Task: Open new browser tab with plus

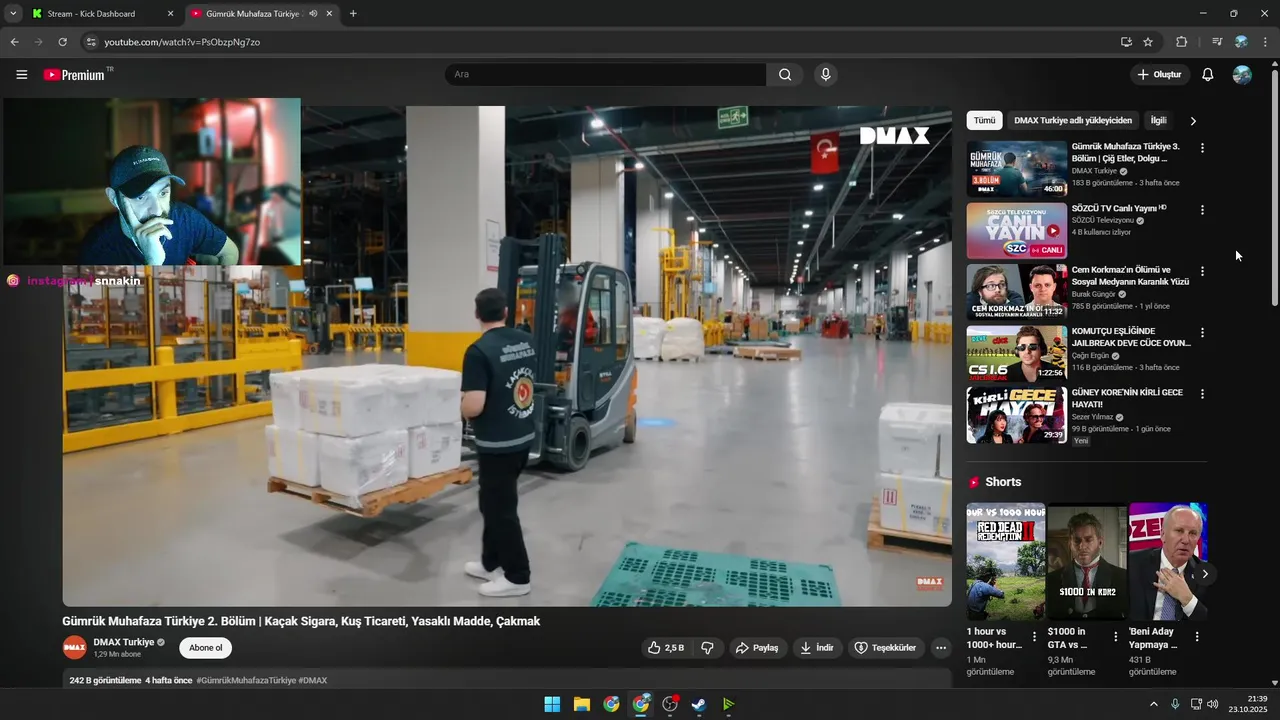Action: (x=353, y=14)
